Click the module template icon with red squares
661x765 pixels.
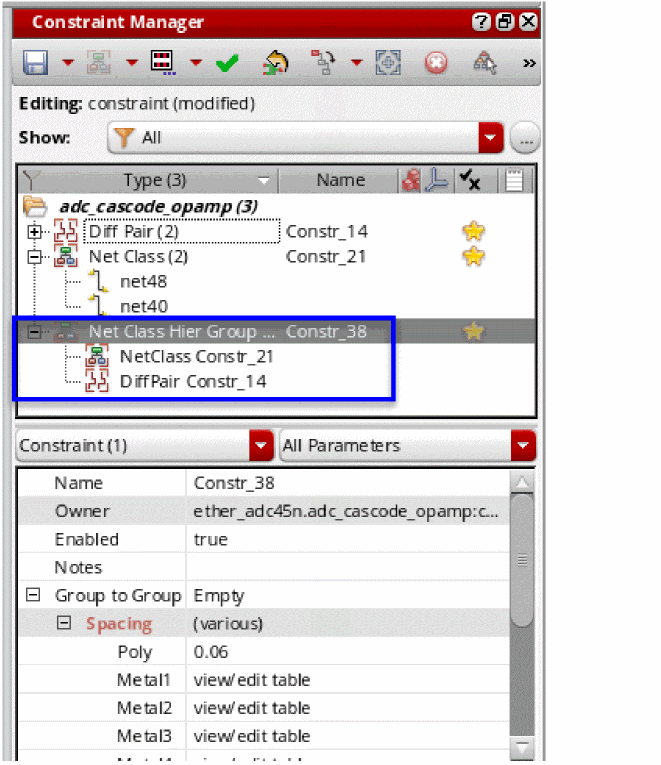tap(162, 62)
